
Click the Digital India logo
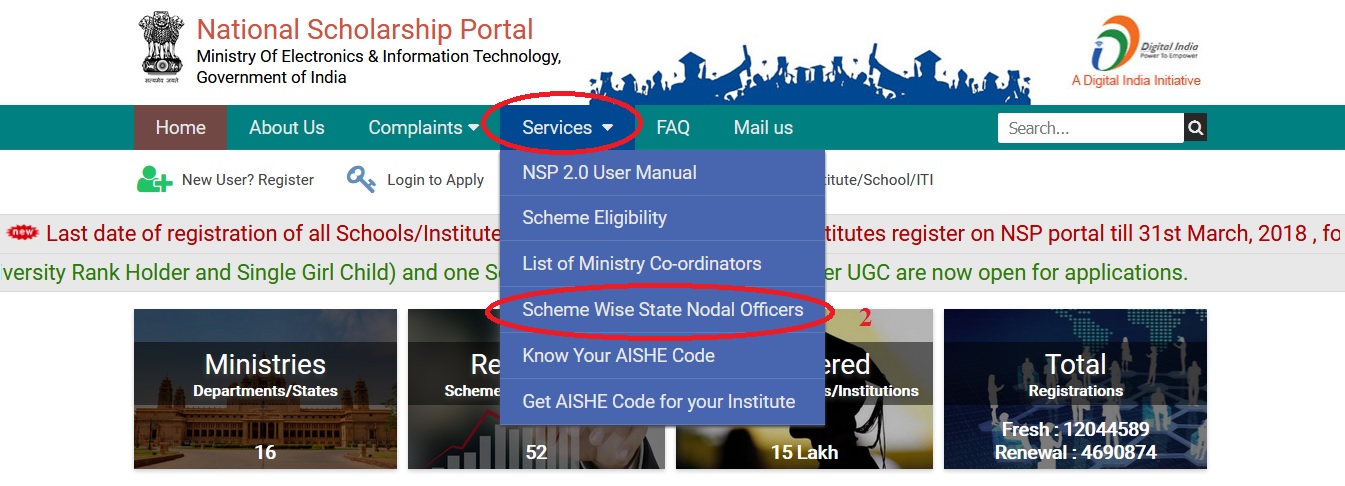tap(1134, 43)
